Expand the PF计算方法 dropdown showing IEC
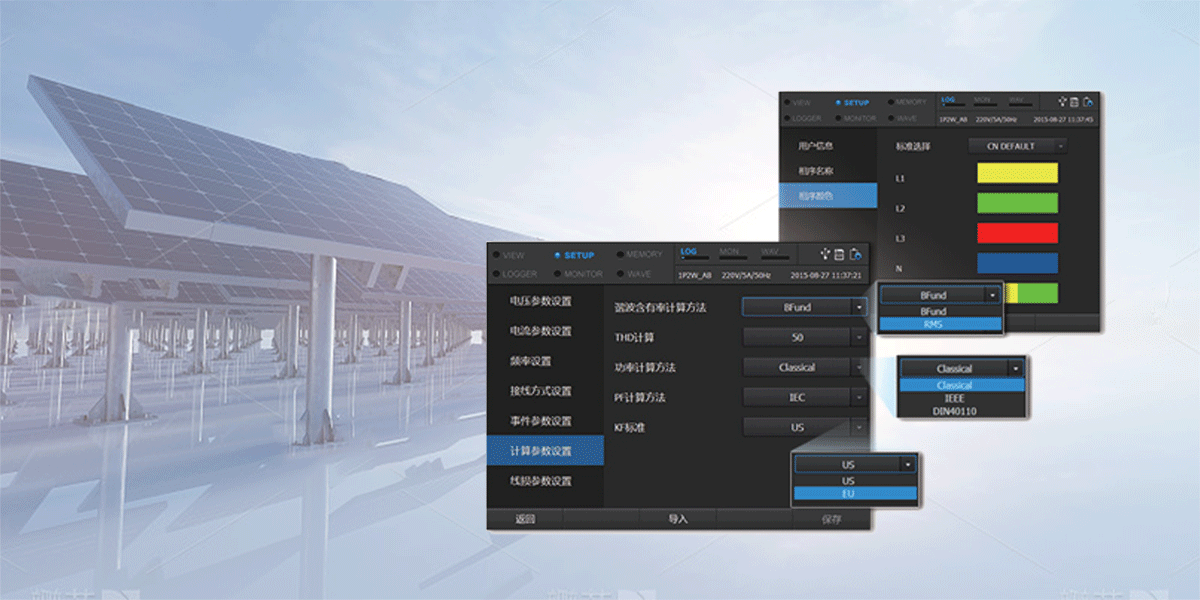This screenshot has width=1200, height=600. pos(804,398)
